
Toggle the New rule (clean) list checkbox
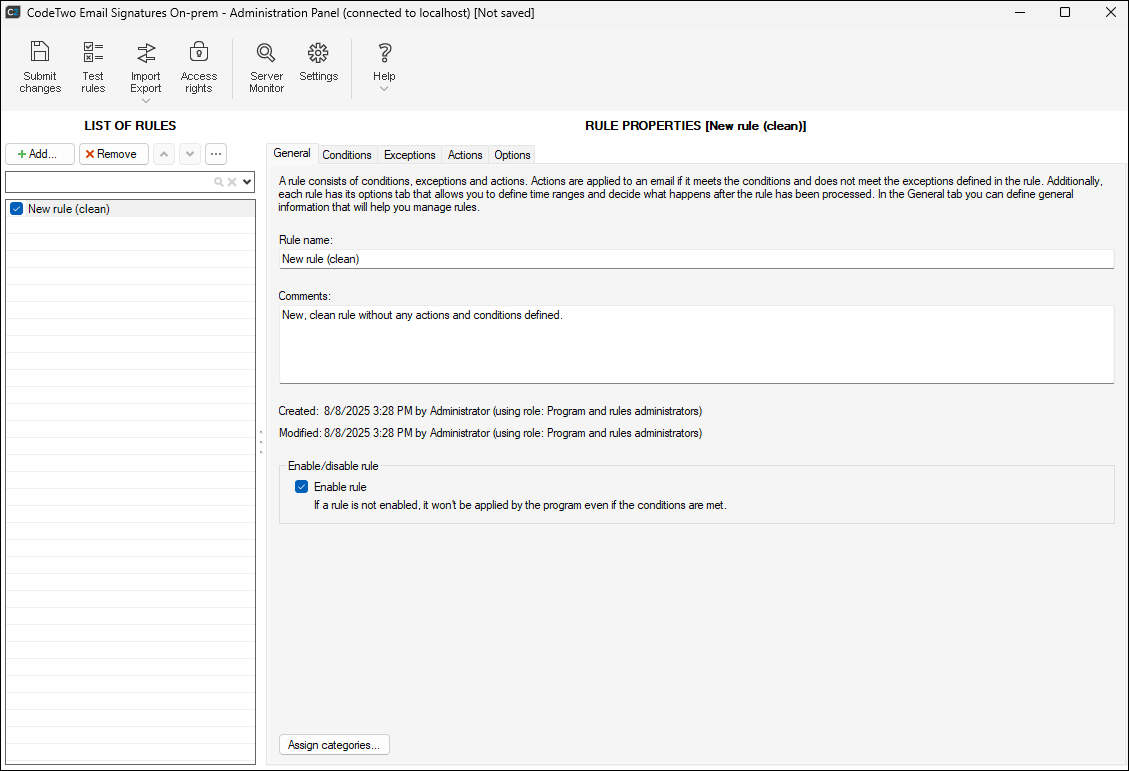pos(16,209)
